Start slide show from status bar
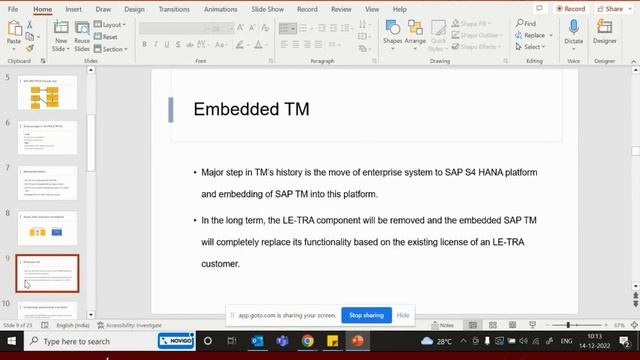Viewport: 640px width, 360px height. pos(532,325)
